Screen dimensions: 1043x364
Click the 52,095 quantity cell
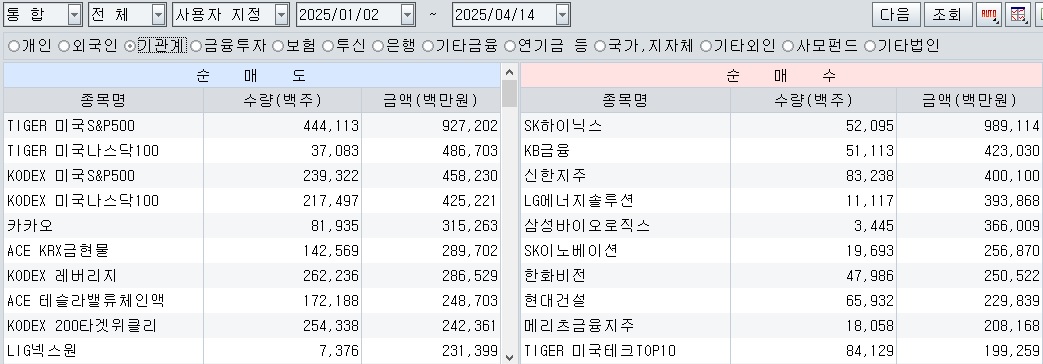tap(814, 126)
